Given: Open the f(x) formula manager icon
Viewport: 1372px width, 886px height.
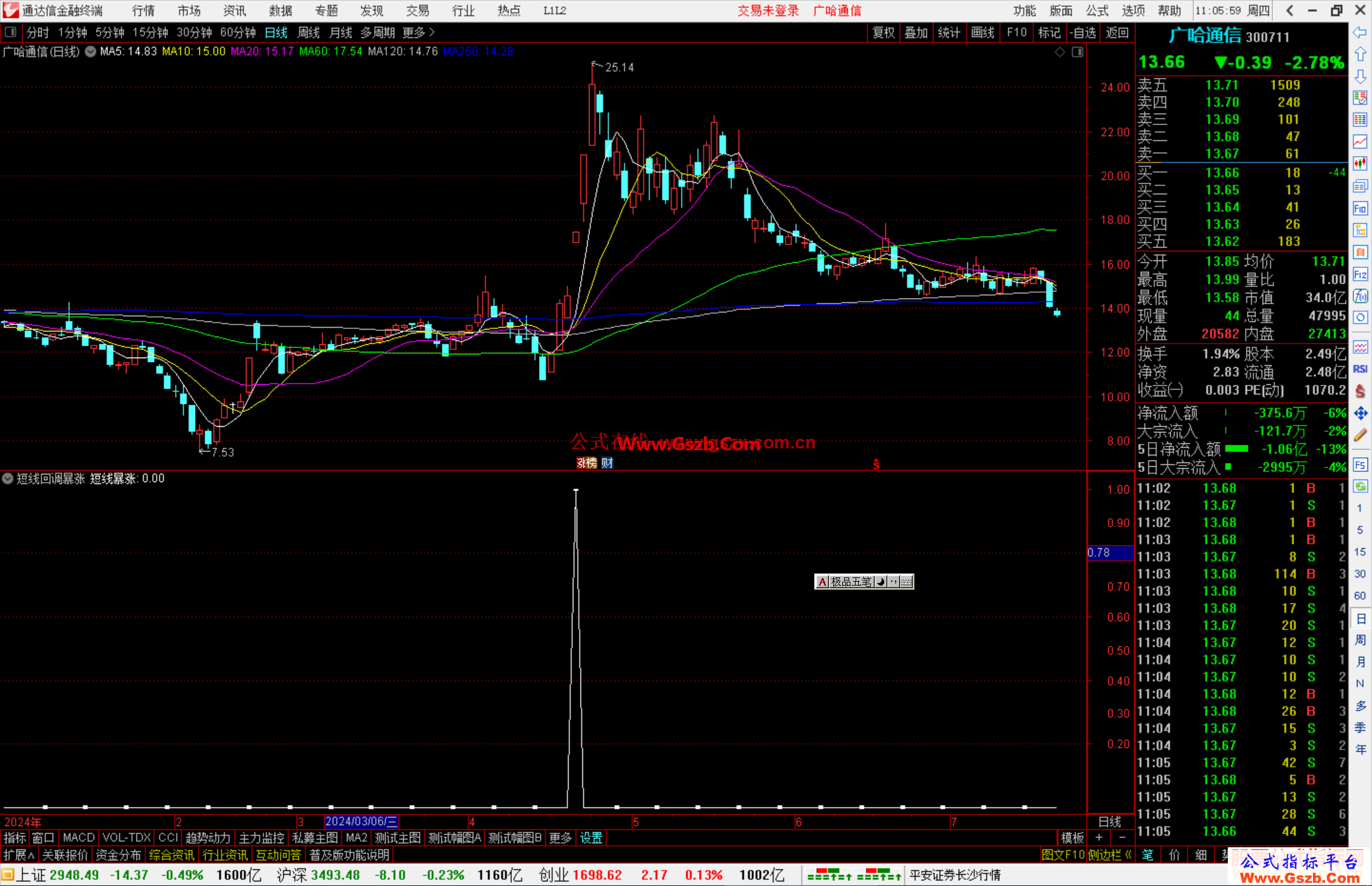Looking at the screenshot, I should (x=1360, y=296).
